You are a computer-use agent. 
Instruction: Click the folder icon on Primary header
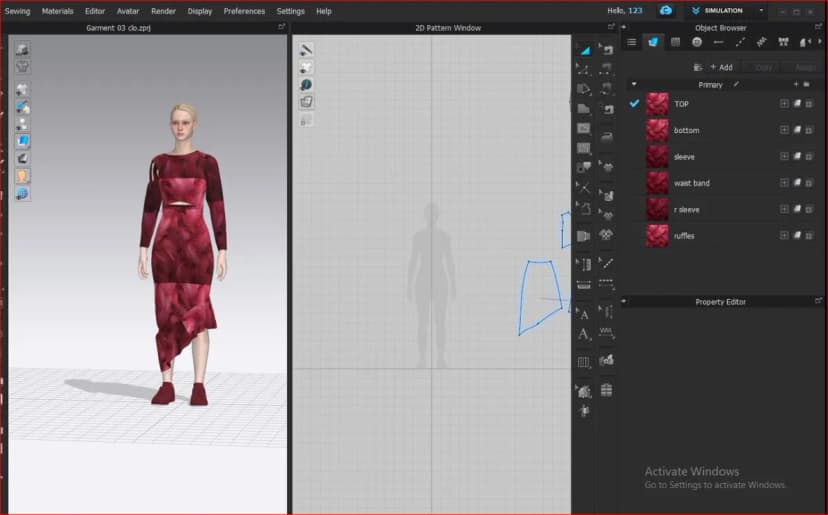point(807,84)
